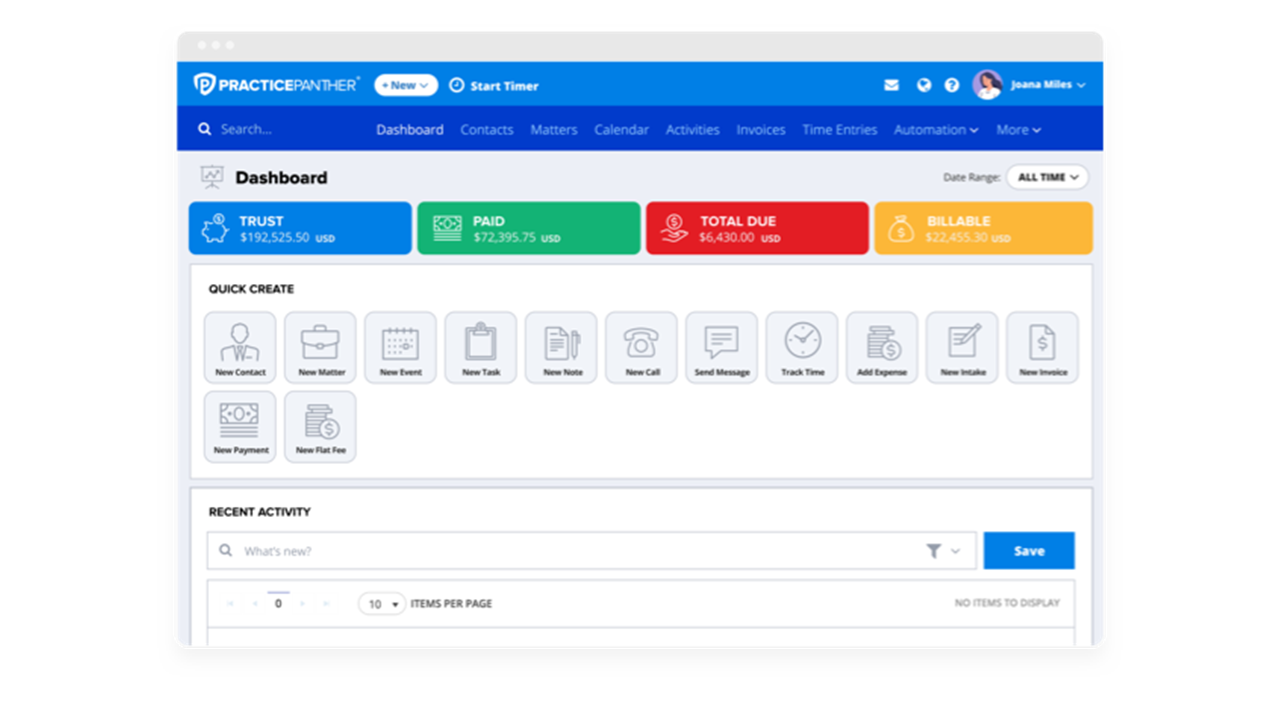Open the Automation dropdown menu
The height and width of the screenshot is (720, 1280).
pos(936,130)
